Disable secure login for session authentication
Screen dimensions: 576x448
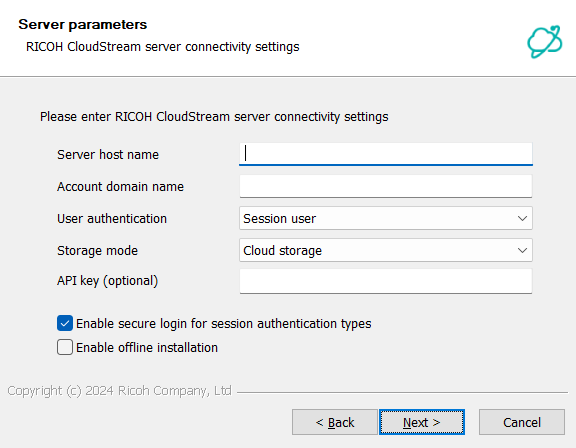click(x=65, y=324)
